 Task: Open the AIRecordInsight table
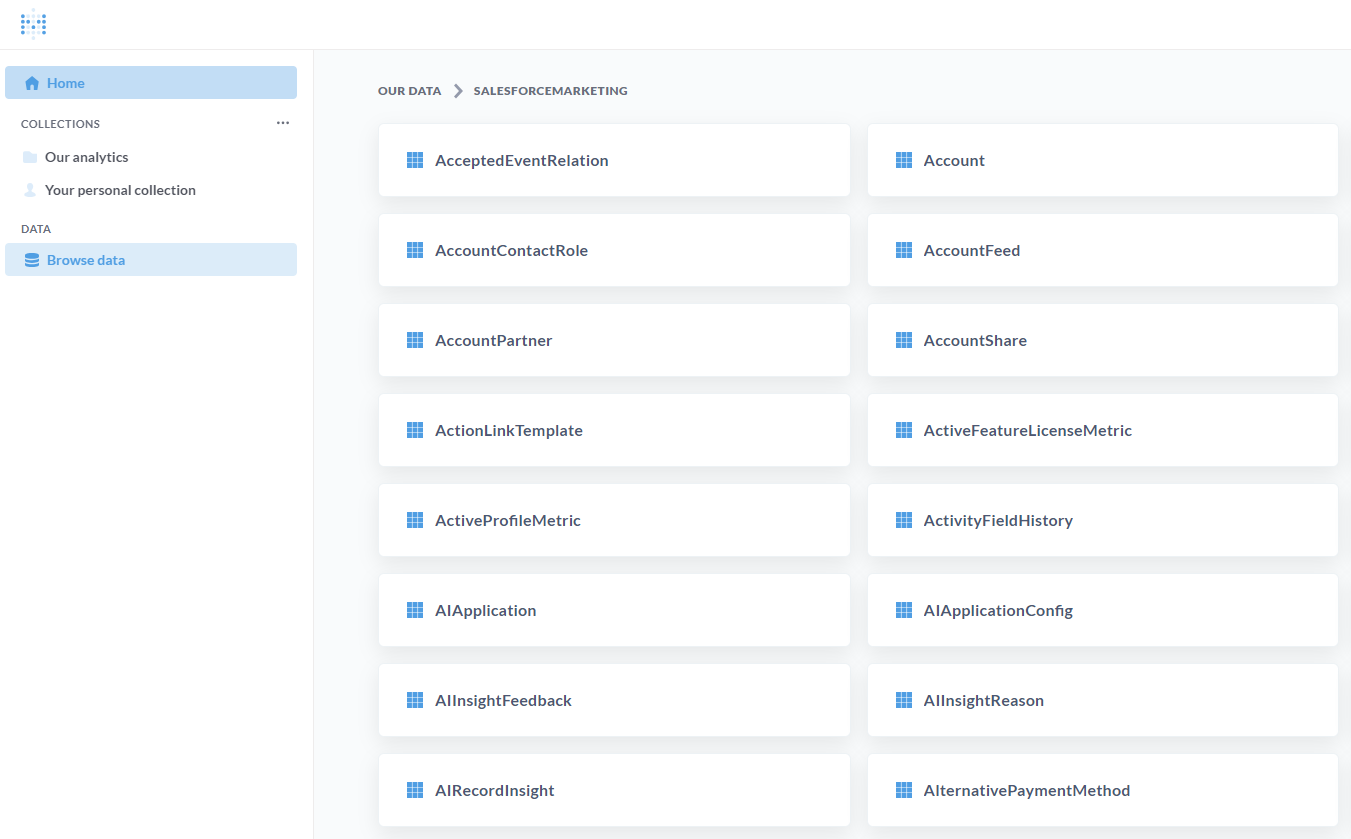494,790
